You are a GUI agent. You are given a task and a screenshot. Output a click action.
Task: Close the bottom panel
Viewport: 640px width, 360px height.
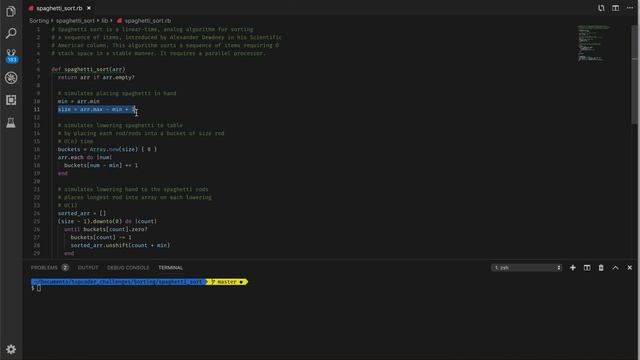pyautogui.click(x=629, y=268)
